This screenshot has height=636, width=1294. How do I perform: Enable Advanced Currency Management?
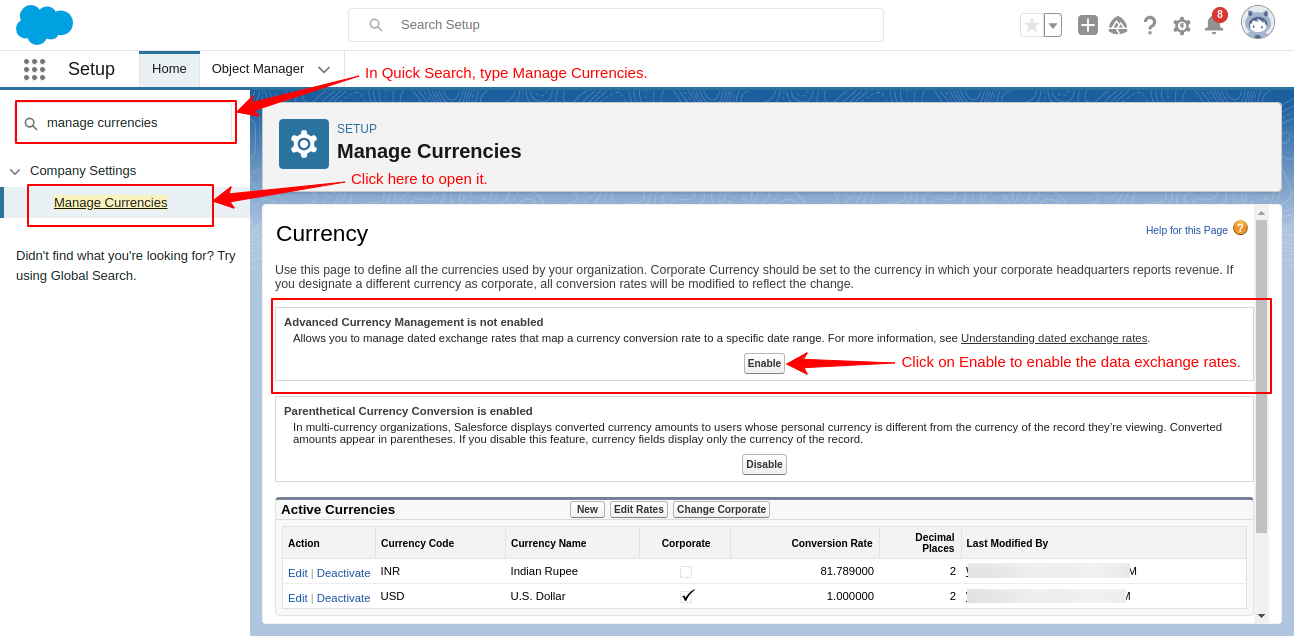[764, 363]
